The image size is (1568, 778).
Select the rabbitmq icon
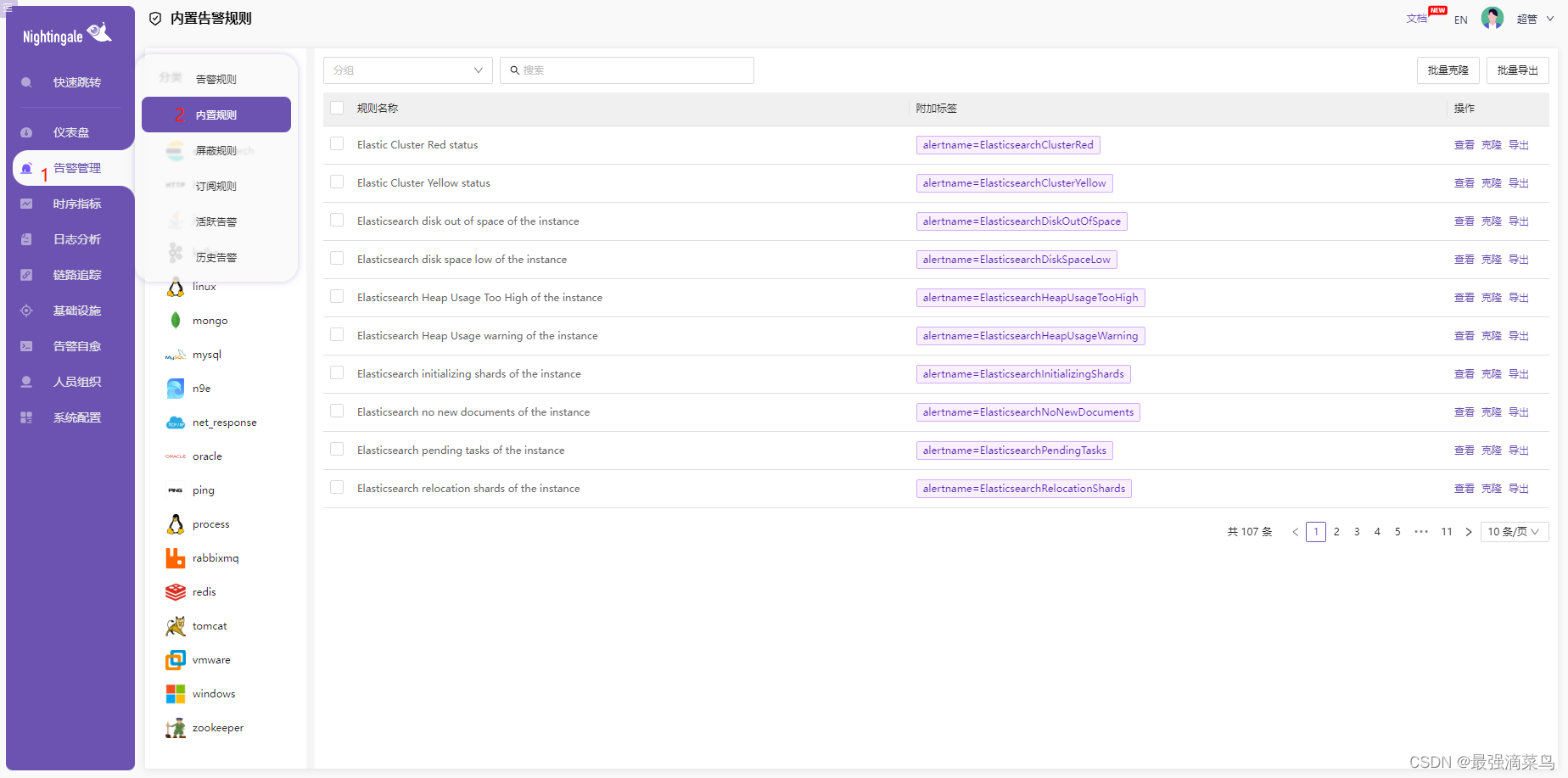pyautogui.click(x=176, y=558)
